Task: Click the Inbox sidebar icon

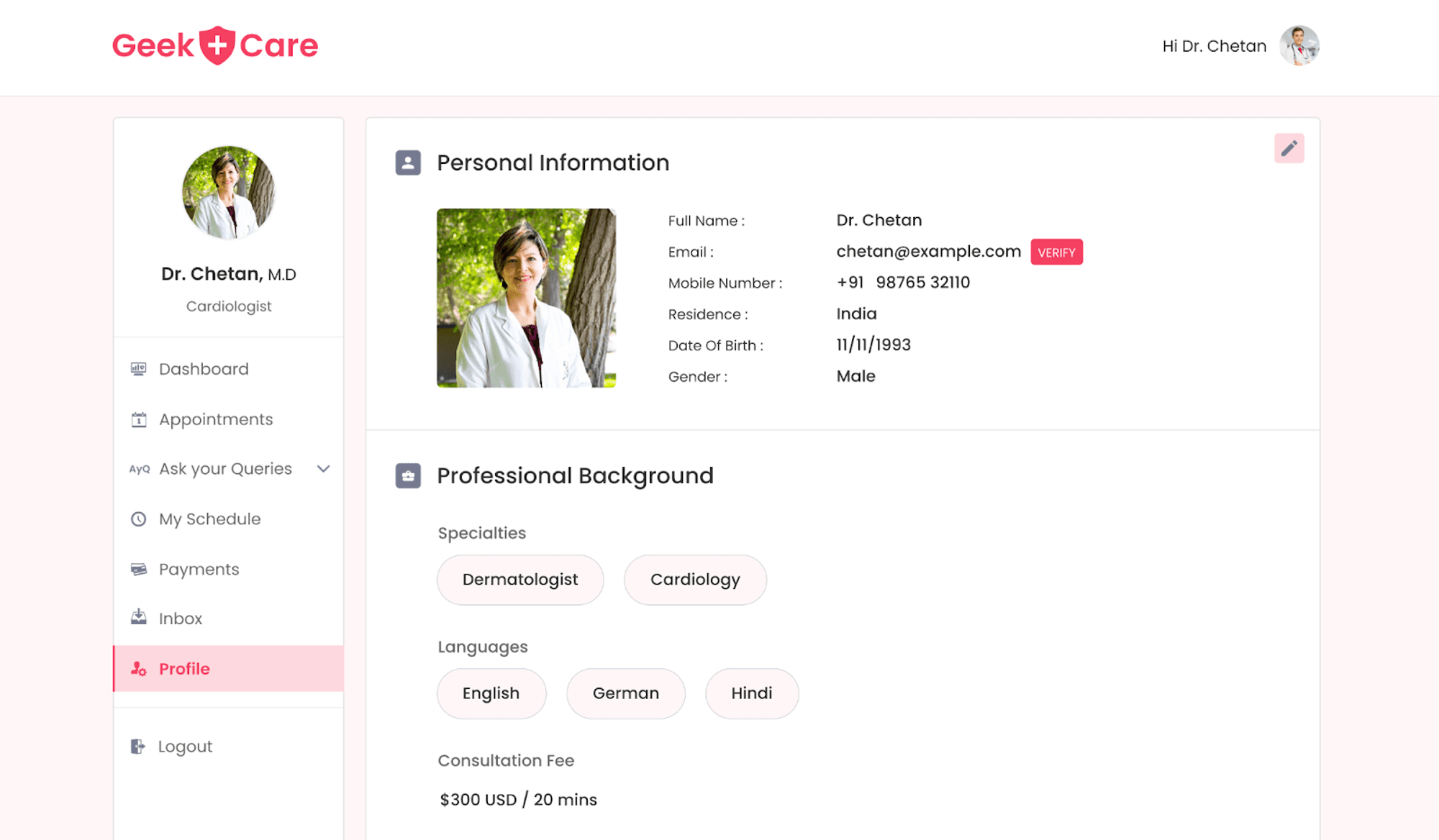Action: coord(139,618)
